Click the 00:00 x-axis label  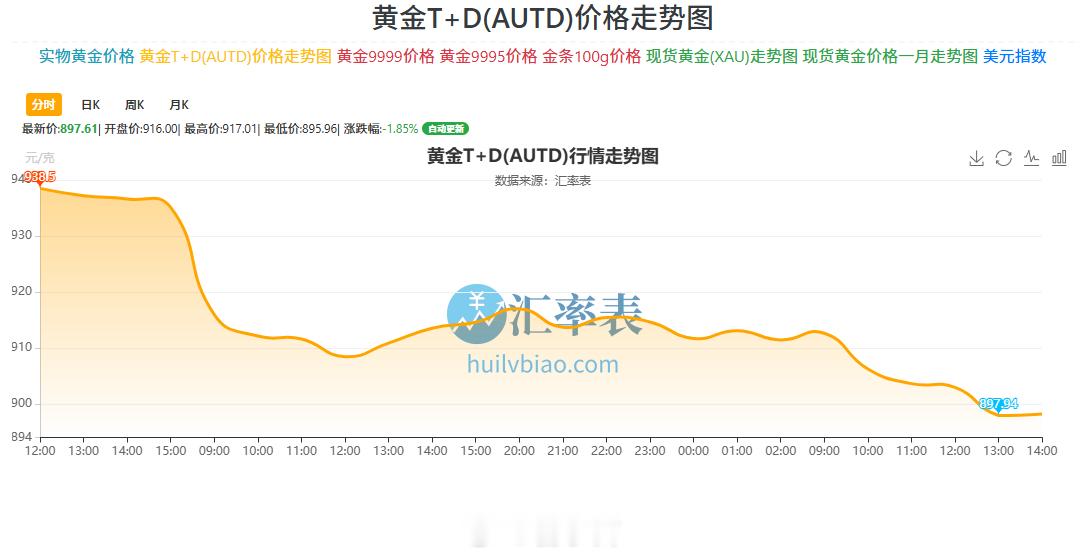pos(693,451)
